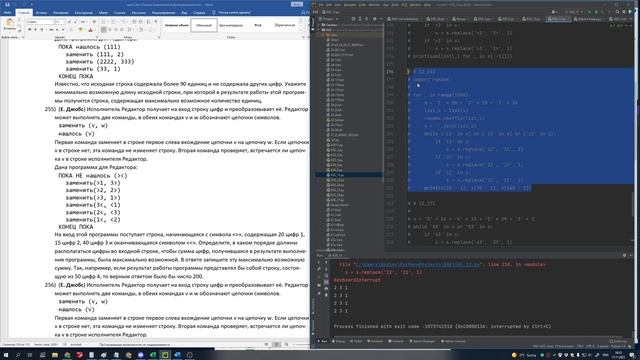Open the Project view dropdown in PyCharm
Viewport: 640px width, 360px height.
(329, 19)
